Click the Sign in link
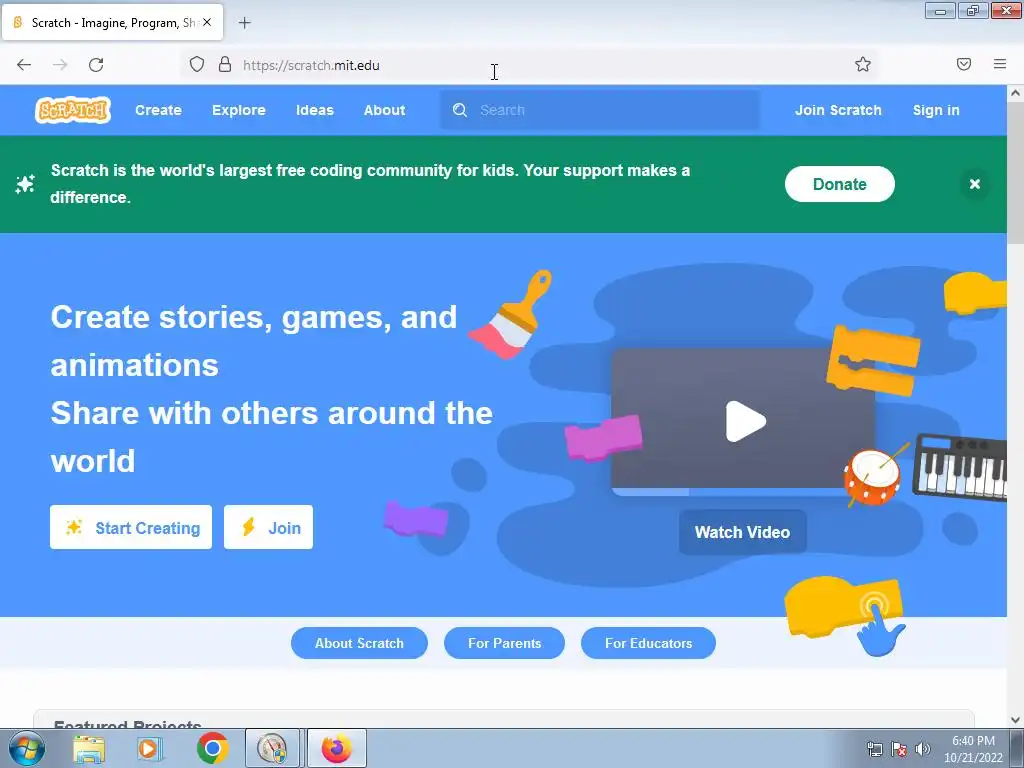Image resolution: width=1024 pixels, height=768 pixels. point(936,110)
